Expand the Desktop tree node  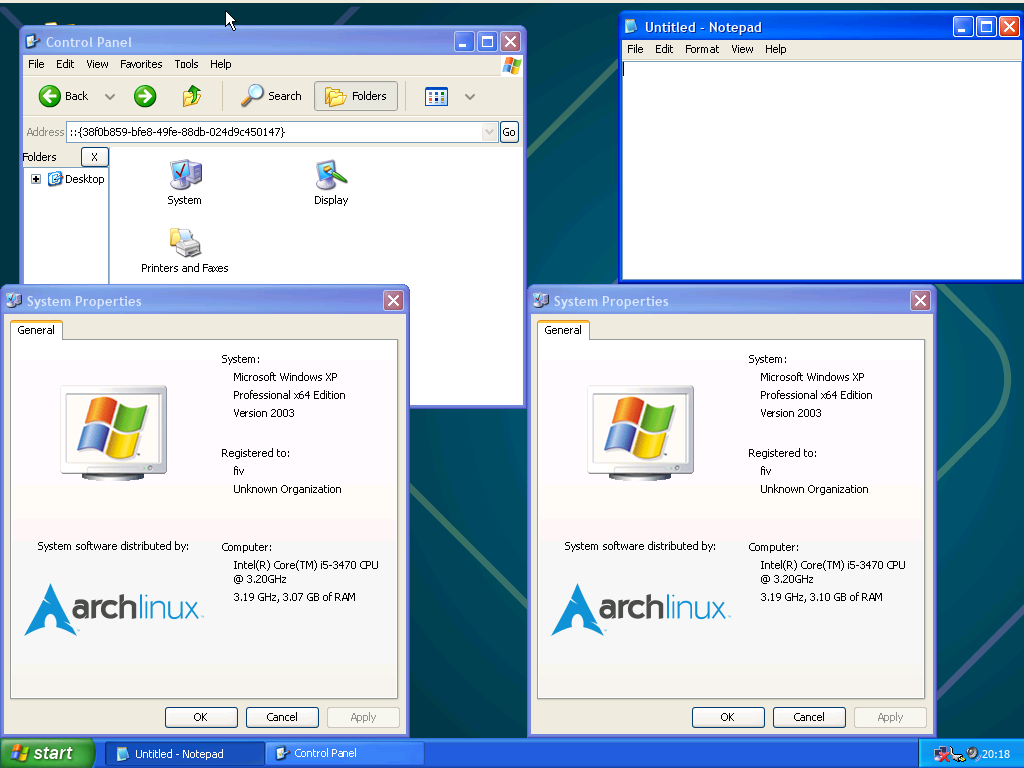pos(36,179)
